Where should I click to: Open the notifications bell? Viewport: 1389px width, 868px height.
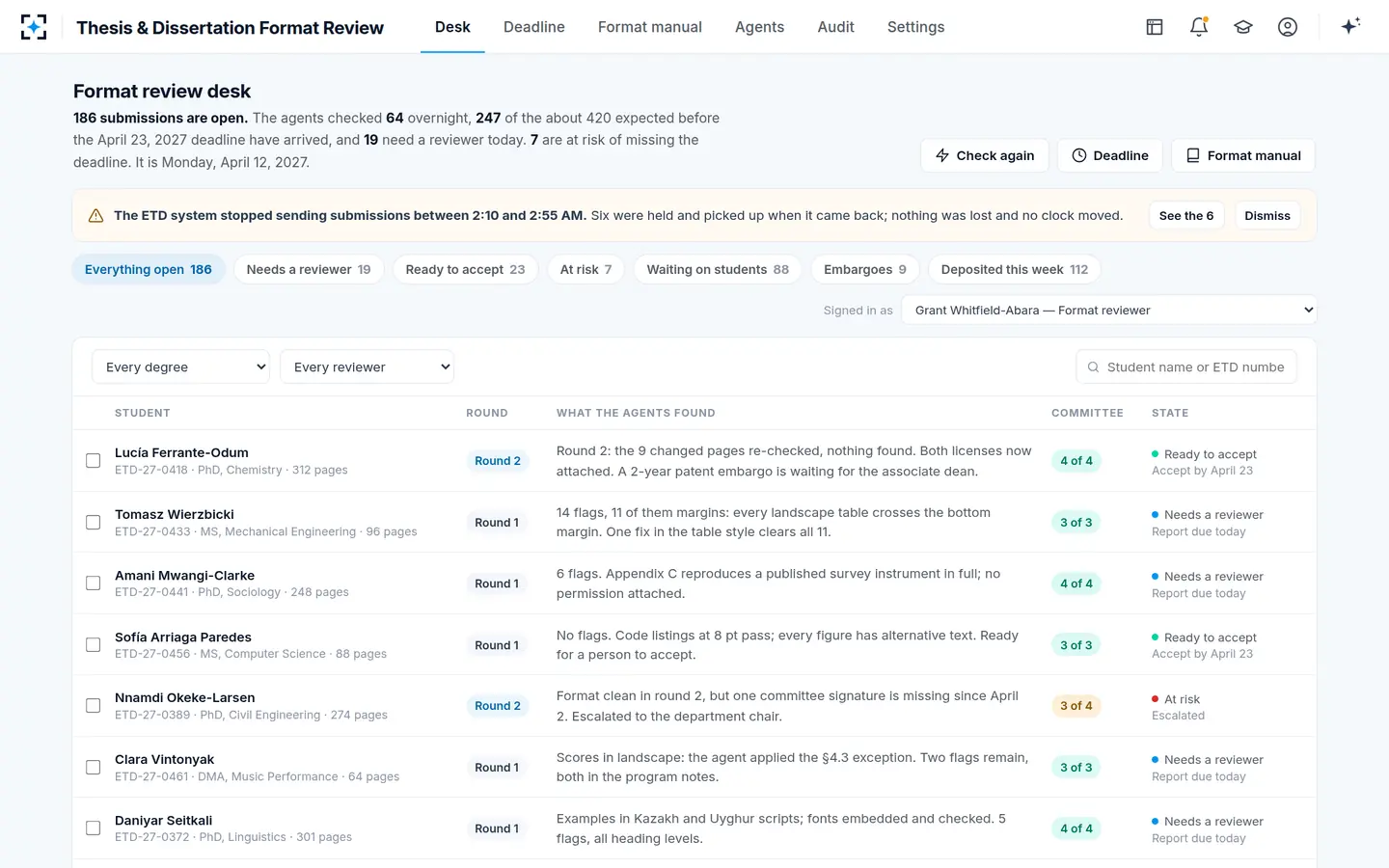pyautogui.click(x=1199, y=27)
